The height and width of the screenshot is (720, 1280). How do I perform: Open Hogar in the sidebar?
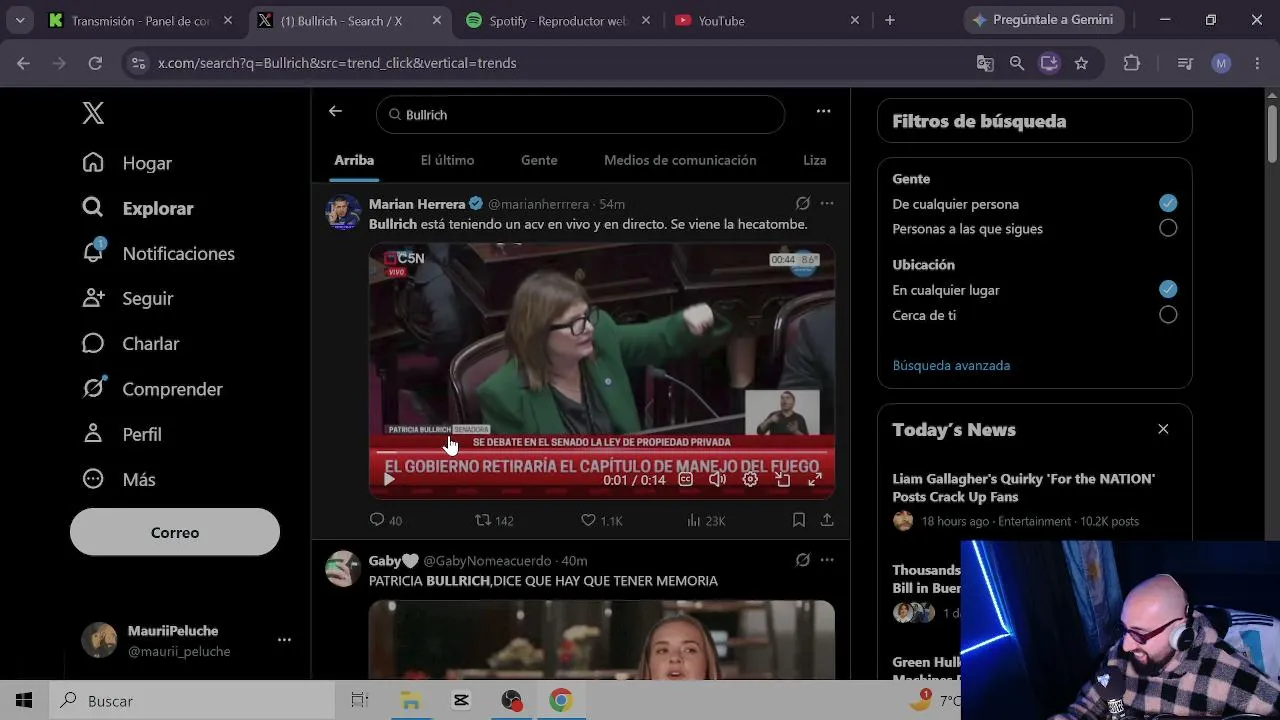tap(127, 163)
